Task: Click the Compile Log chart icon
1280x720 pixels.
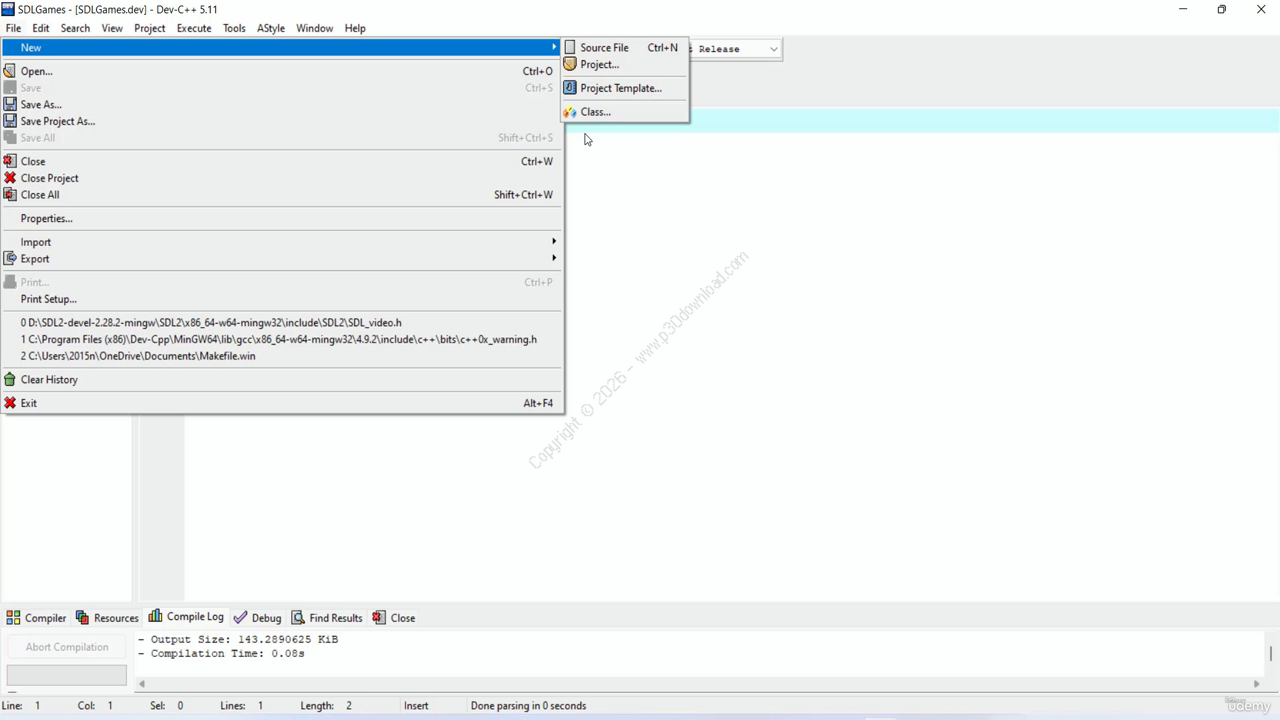Action: pos(155,616)
